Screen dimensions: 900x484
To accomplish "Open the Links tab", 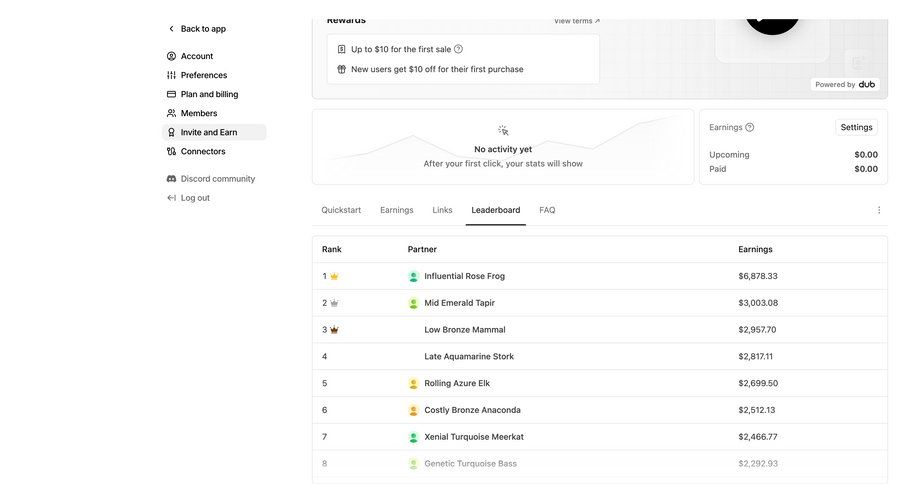I will coord(442,210).
